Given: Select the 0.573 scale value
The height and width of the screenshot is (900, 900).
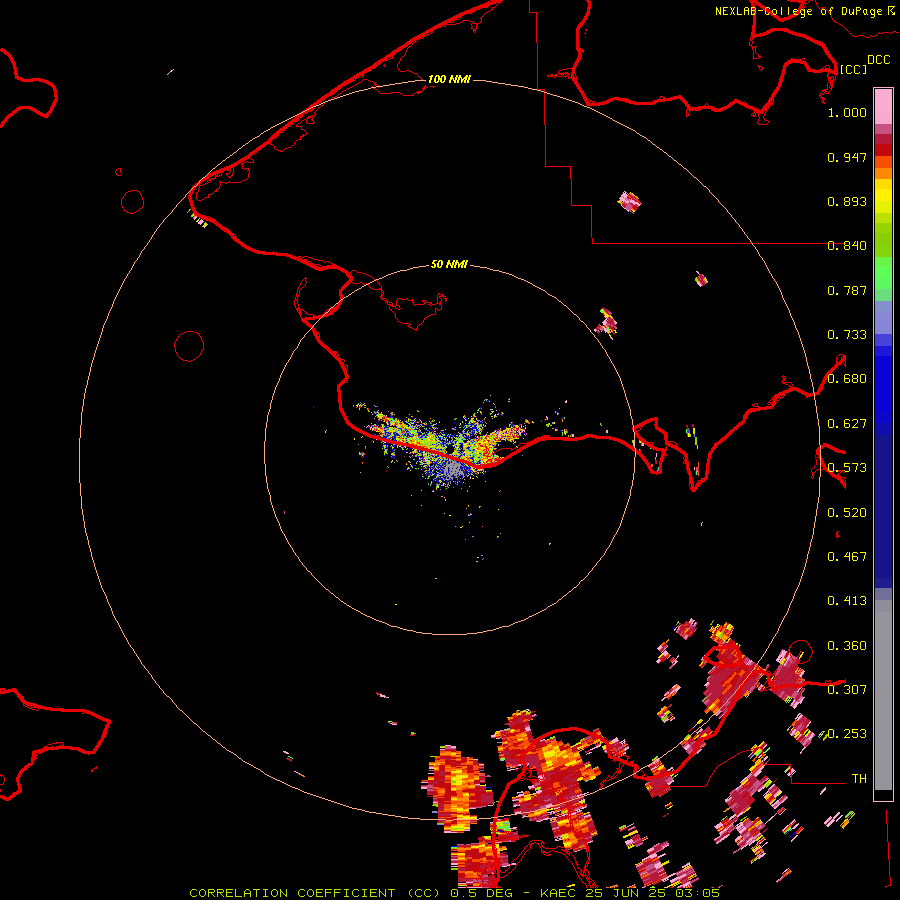Looking at the screenshot, I should (x=847, y=468).
